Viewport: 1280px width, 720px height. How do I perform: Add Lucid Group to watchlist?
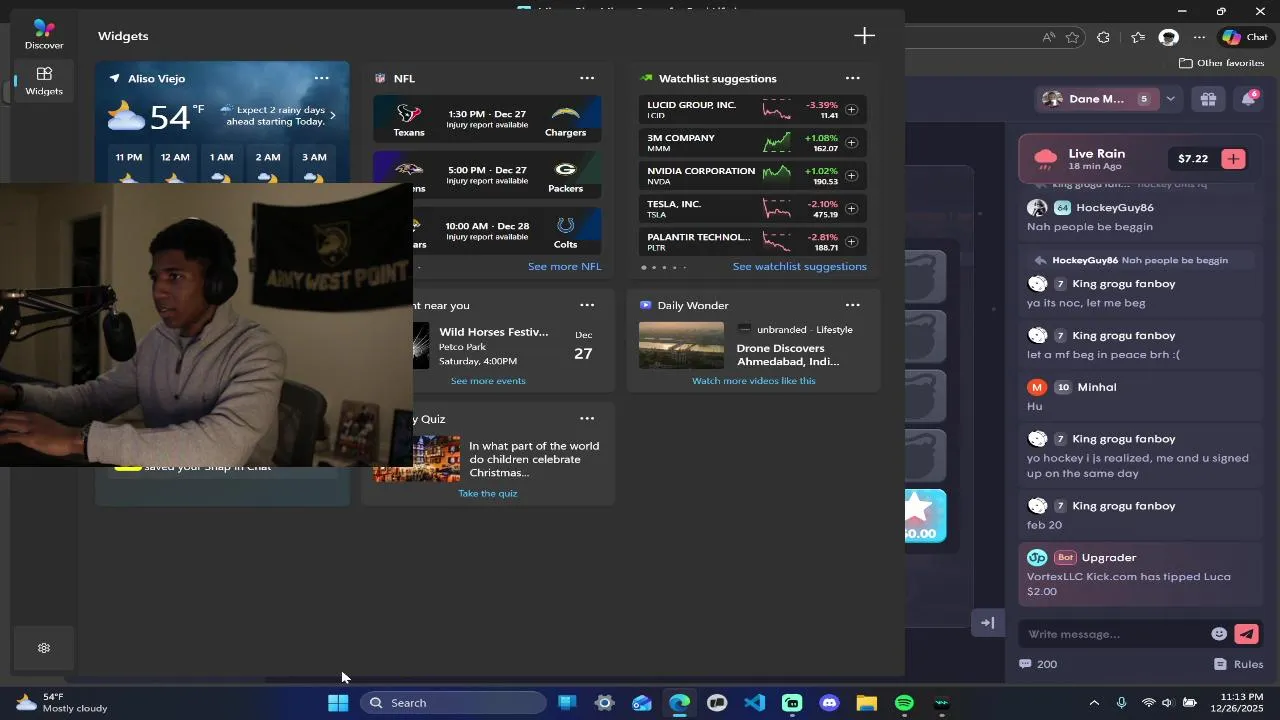click(x=851, y=109)
